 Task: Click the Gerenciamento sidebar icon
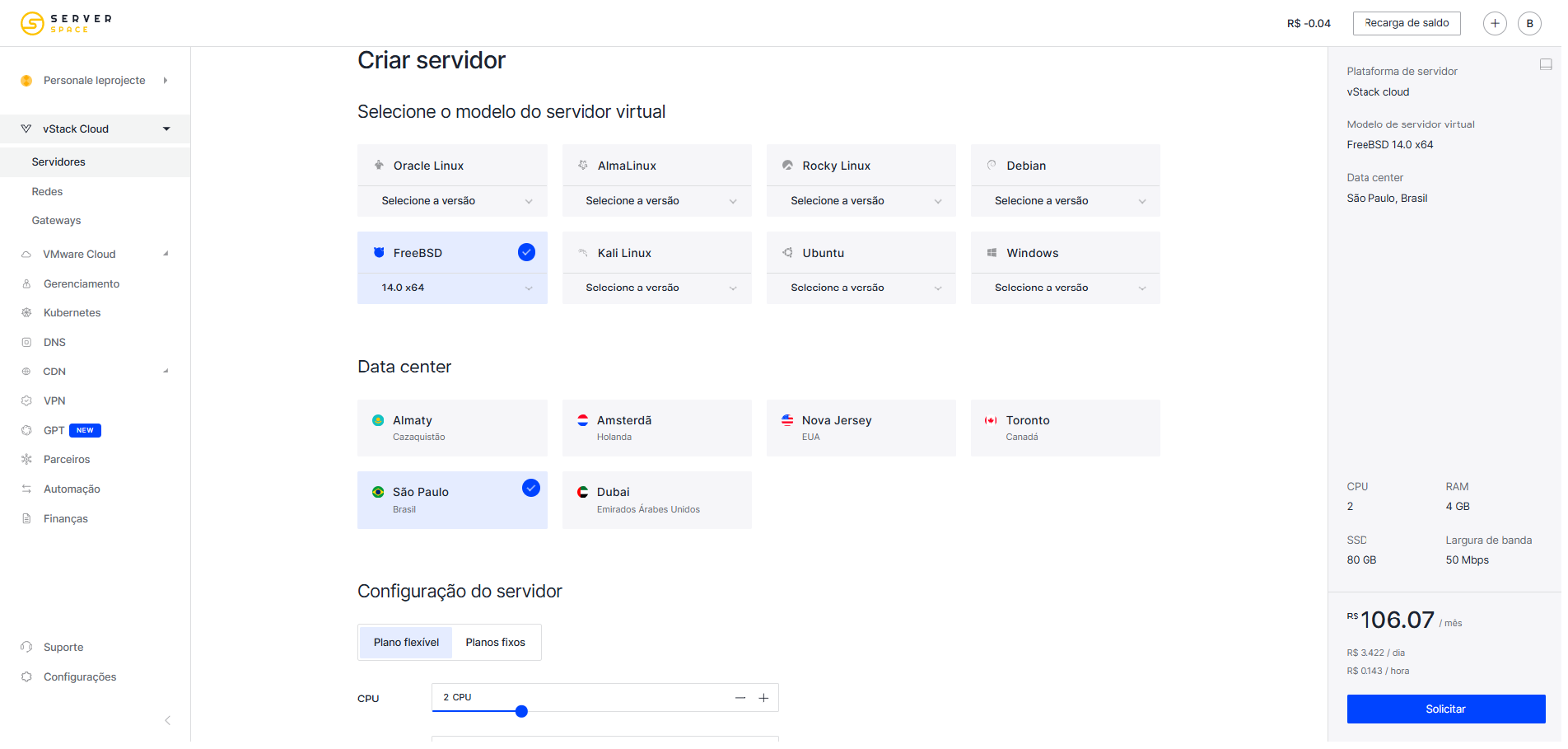[x=26, y=283]
